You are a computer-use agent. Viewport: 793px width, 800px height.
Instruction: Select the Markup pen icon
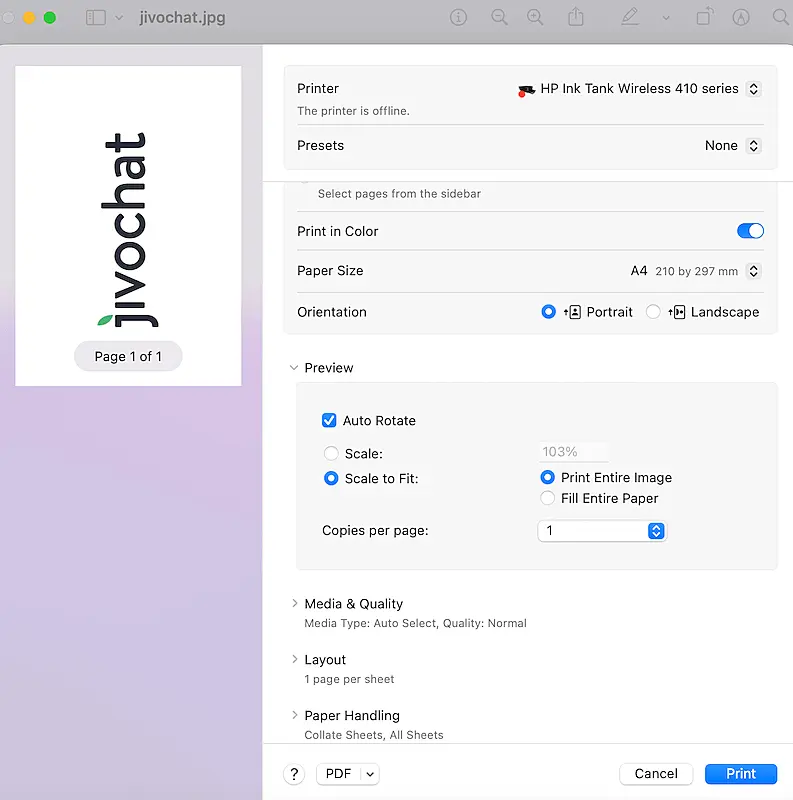click(629, 18)
